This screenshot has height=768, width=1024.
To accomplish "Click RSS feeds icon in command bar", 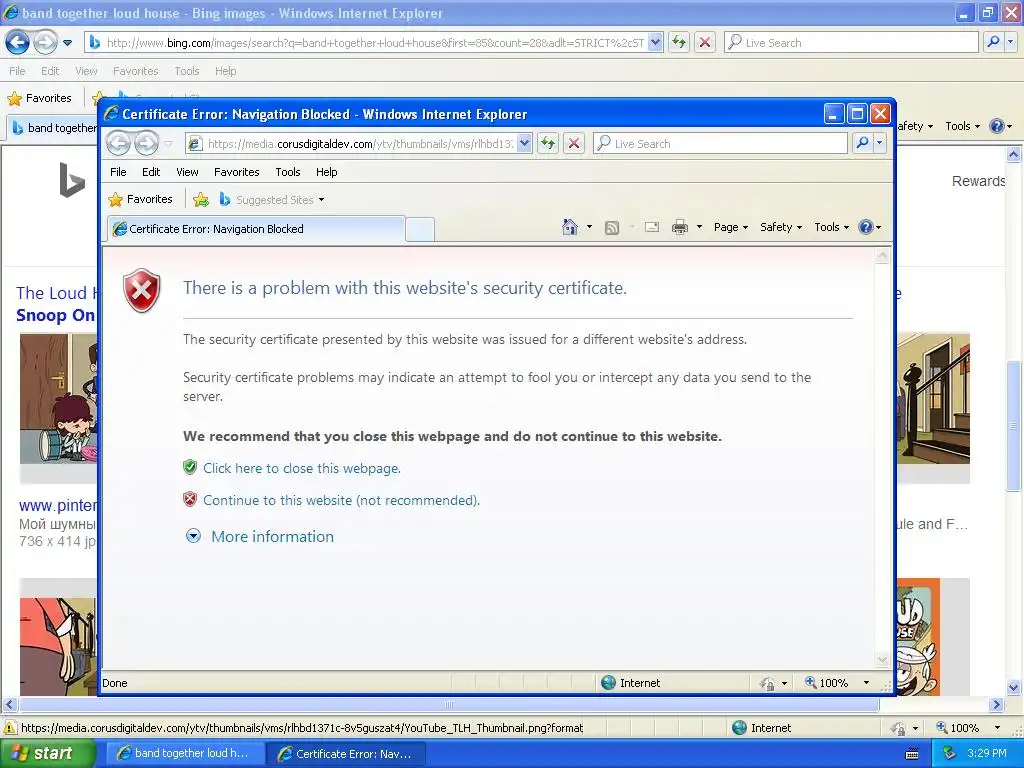I will [612, 227].
